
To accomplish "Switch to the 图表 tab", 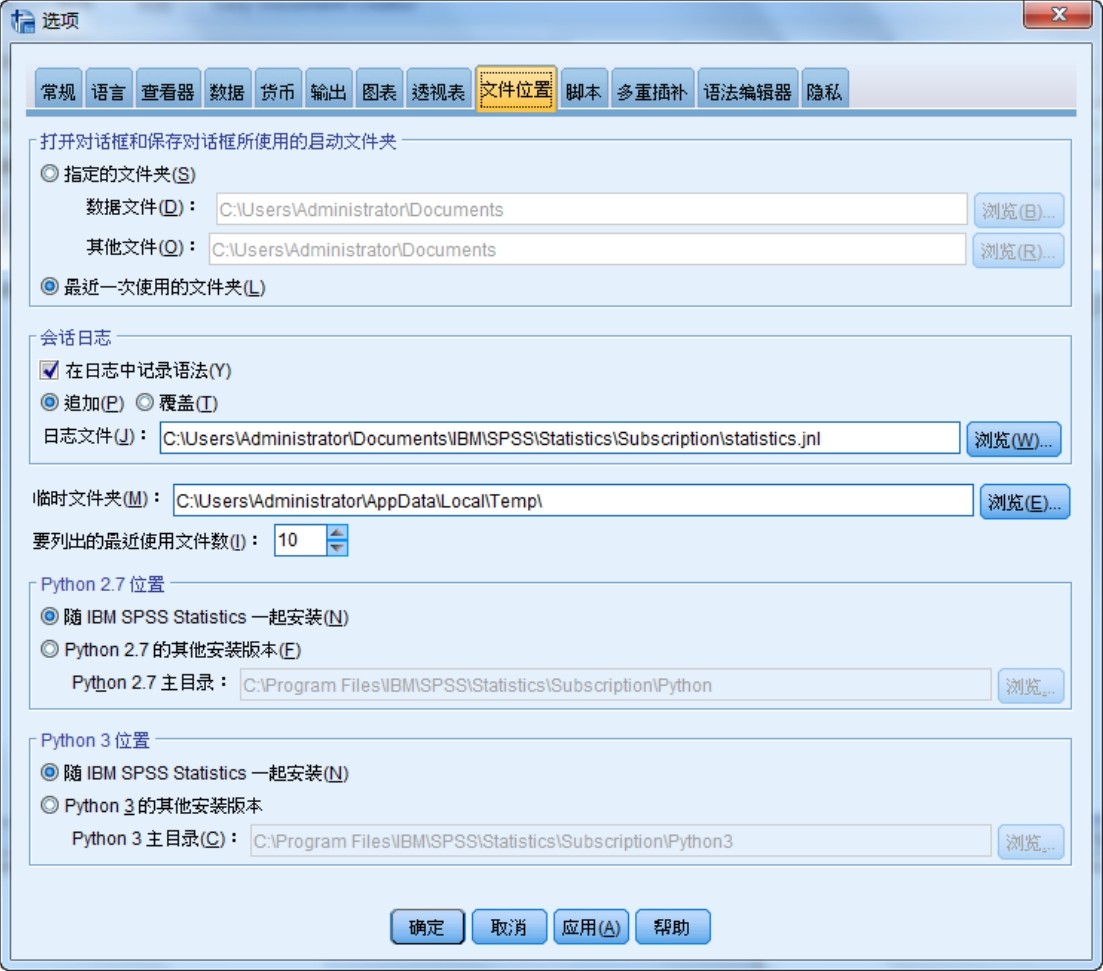I will (x=379, y=90).
